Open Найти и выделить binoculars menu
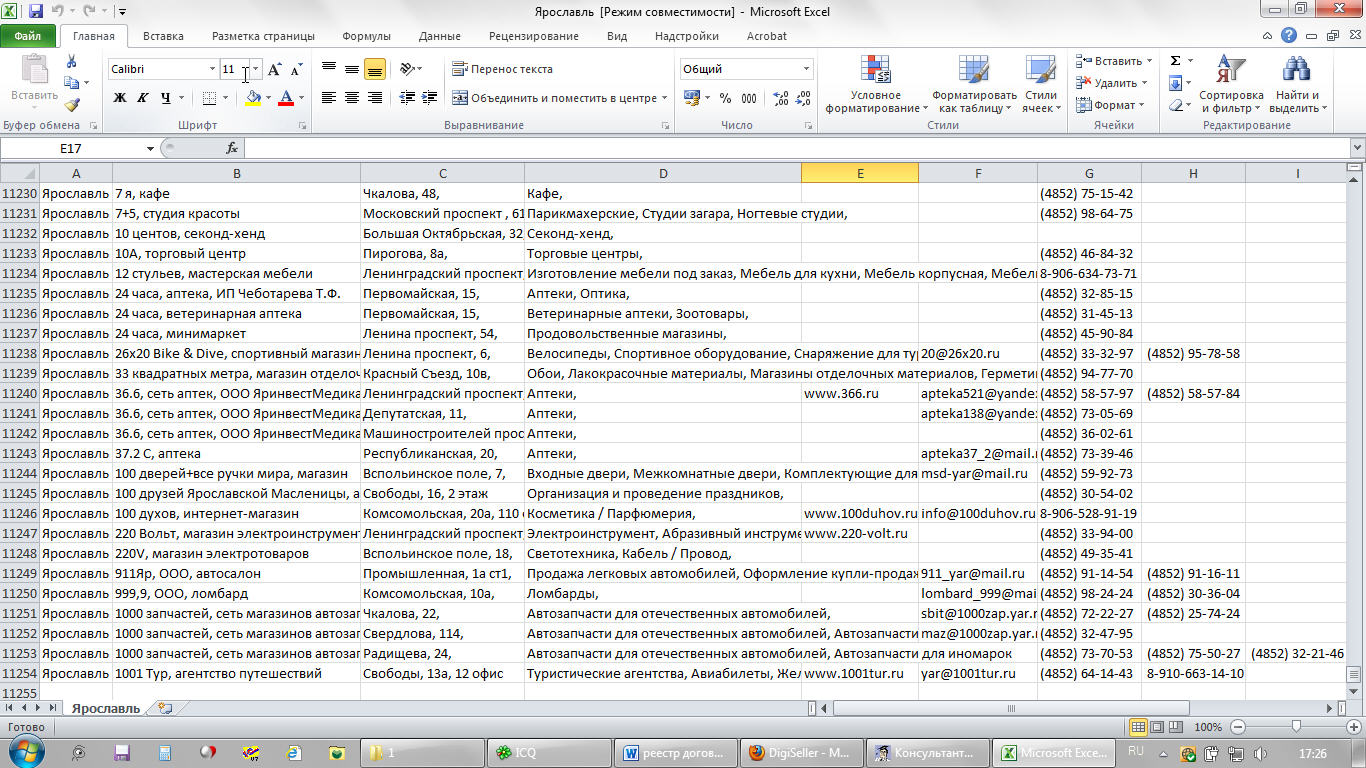 tap(1297, 84)
